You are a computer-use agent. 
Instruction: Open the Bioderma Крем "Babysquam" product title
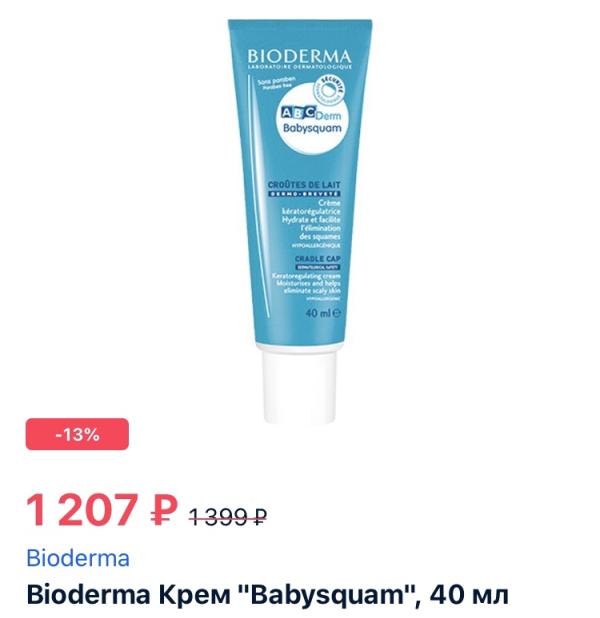tap(267, 595)
